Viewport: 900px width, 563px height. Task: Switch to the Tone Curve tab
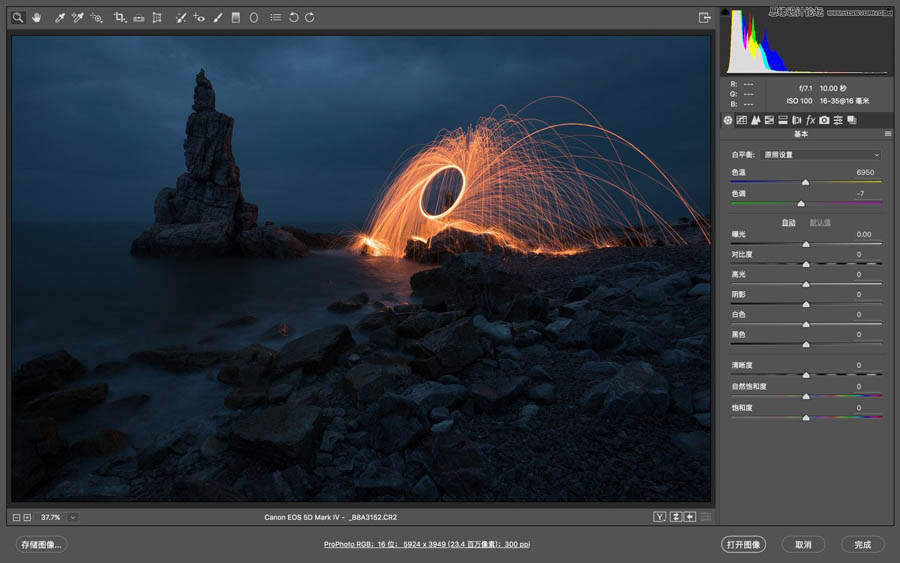741,120
